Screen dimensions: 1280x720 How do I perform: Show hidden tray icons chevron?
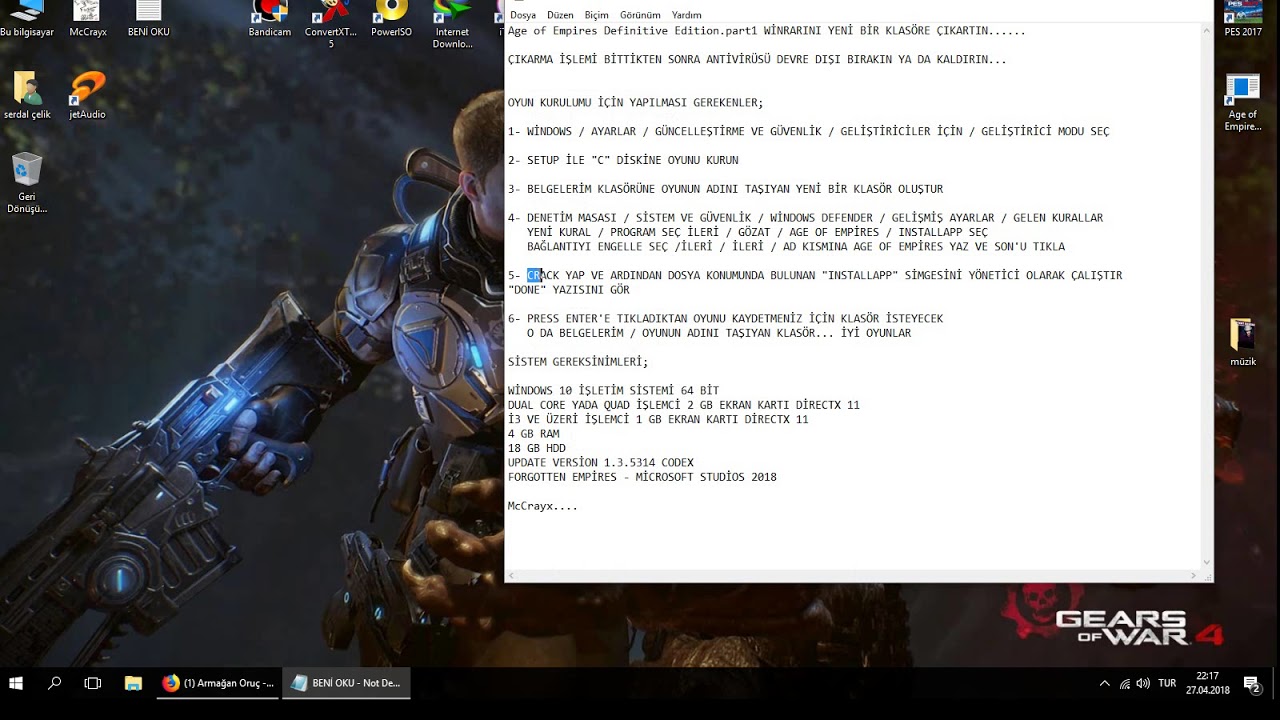[x=1104, y=684]
